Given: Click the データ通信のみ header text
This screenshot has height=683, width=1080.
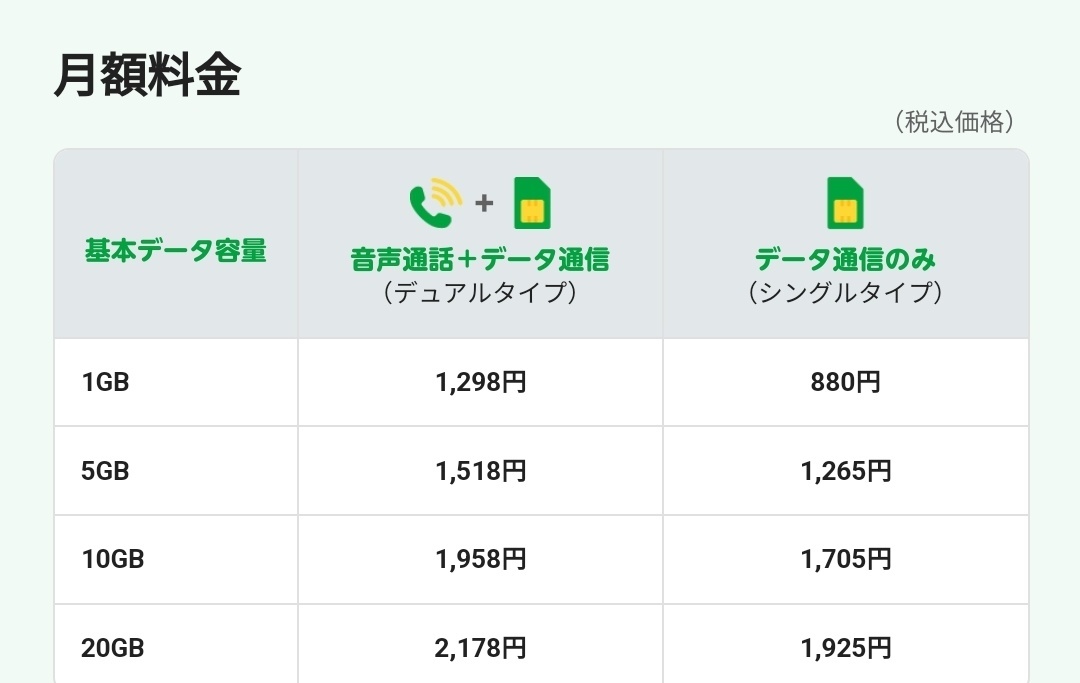Looking at the screenshot, I should tap(845, 260).
